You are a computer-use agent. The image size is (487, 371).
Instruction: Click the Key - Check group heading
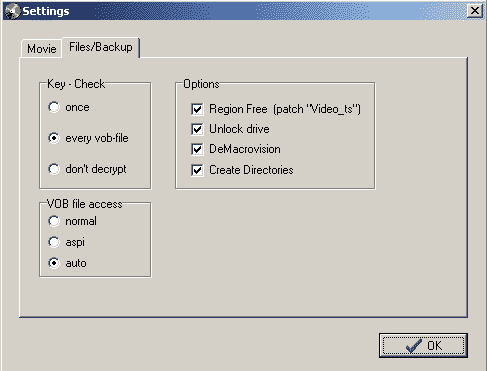pyautogui.click(x=76, y=84)
